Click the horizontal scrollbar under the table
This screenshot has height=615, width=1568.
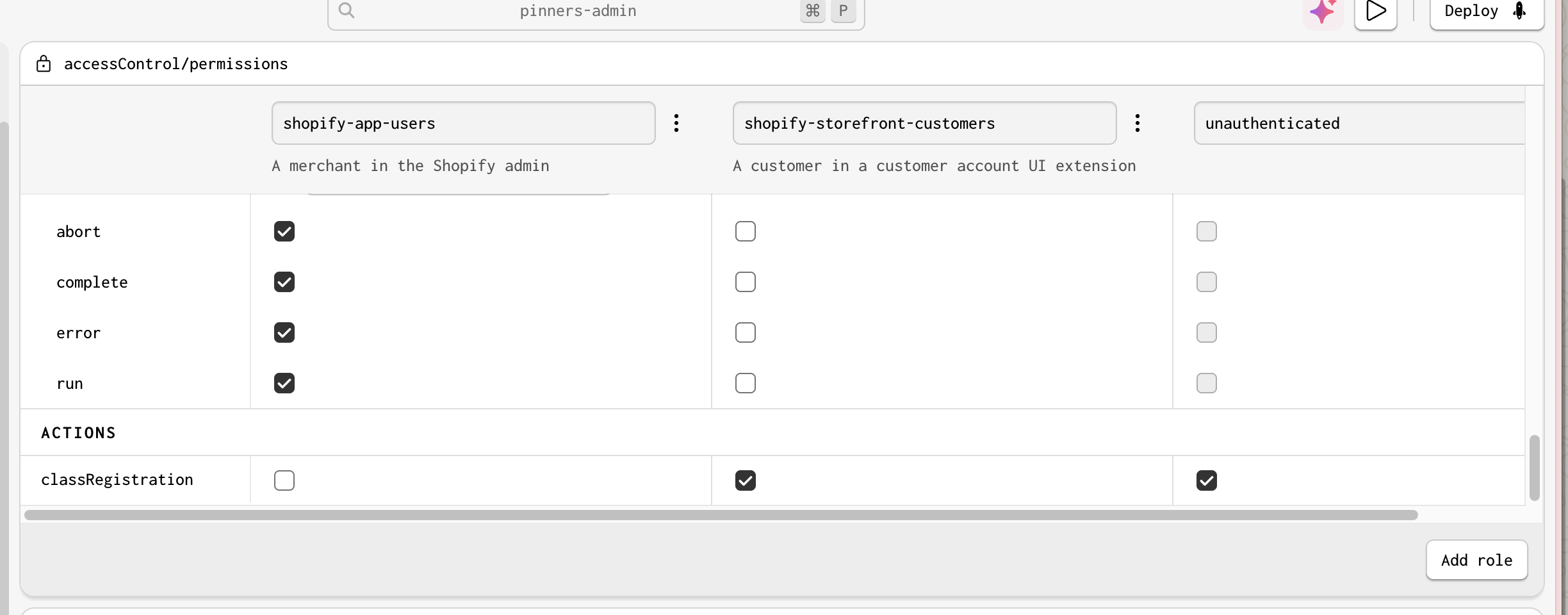[x=721, y=515]
